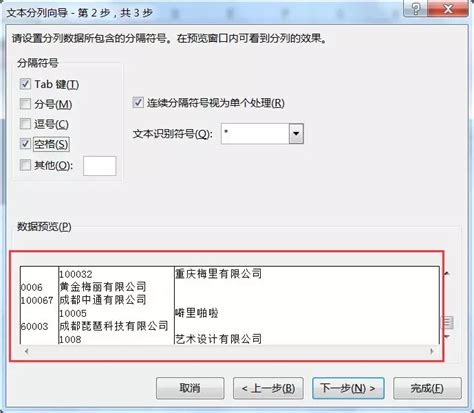Enable the 逗号 delimiter checkbox
The image size is (474, 413).
pyautogui.click(x=25, y=124)
